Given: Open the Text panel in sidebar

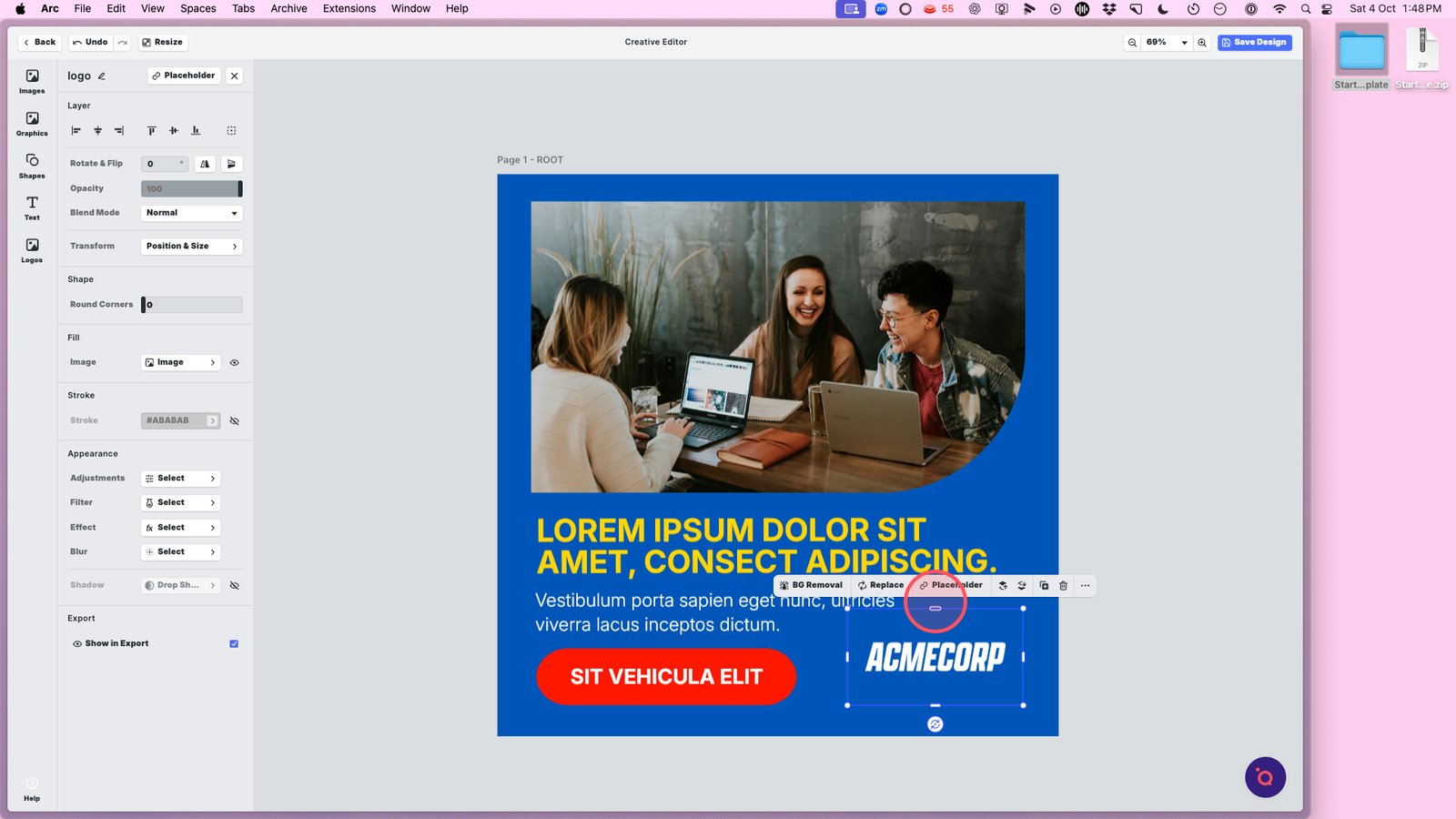Looking at the screenshot, I should (x=32, y=208).
